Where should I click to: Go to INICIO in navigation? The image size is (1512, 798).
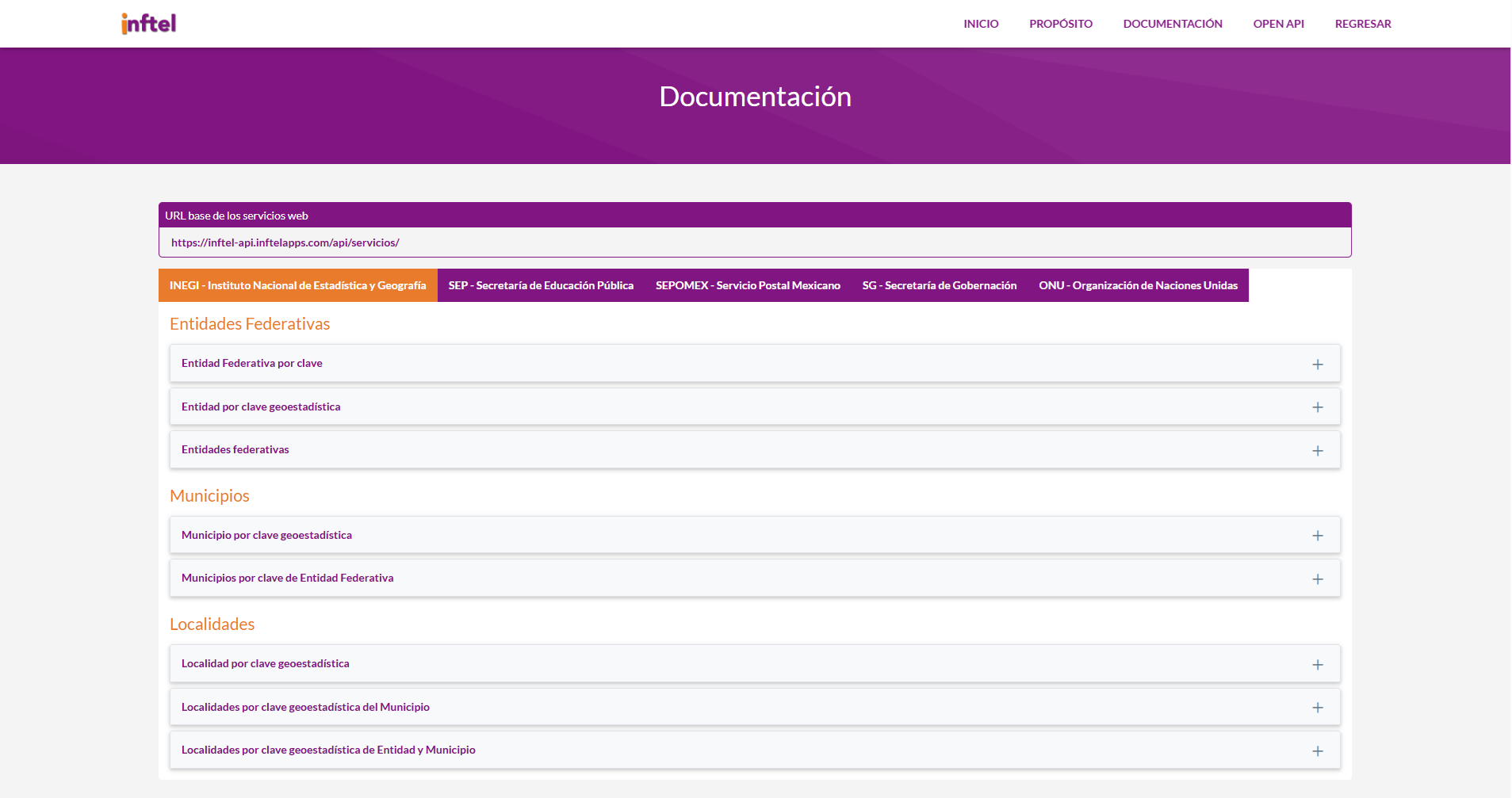[981, 24]
